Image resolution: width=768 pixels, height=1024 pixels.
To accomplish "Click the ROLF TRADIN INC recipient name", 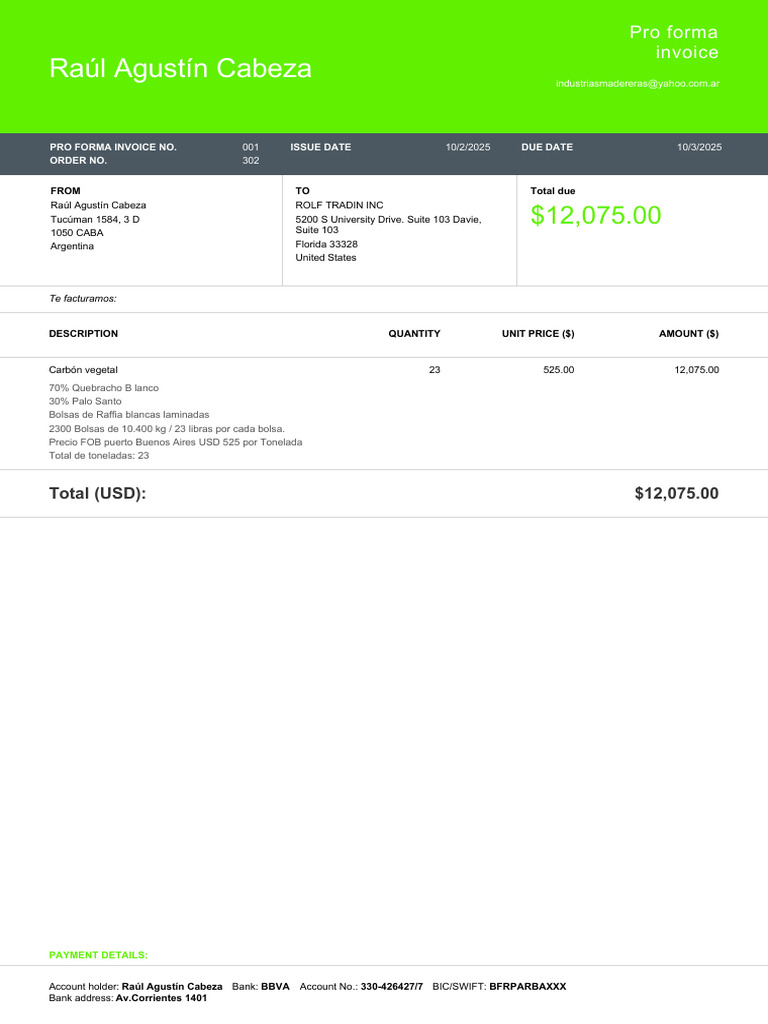I will [339, 205].
